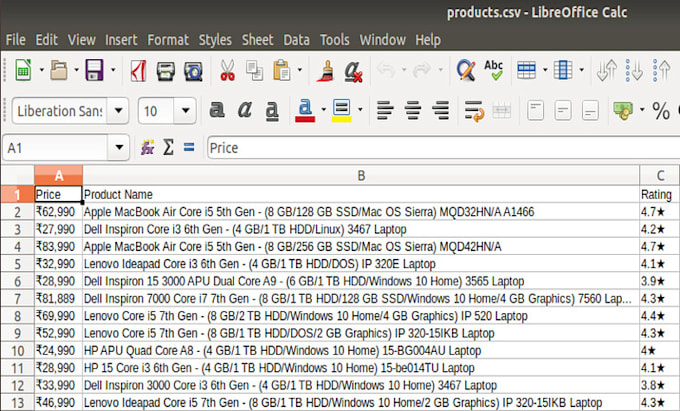Screen dimensions: 680x411
Task: Toggle Underline formatting
Action: [272, 111]
